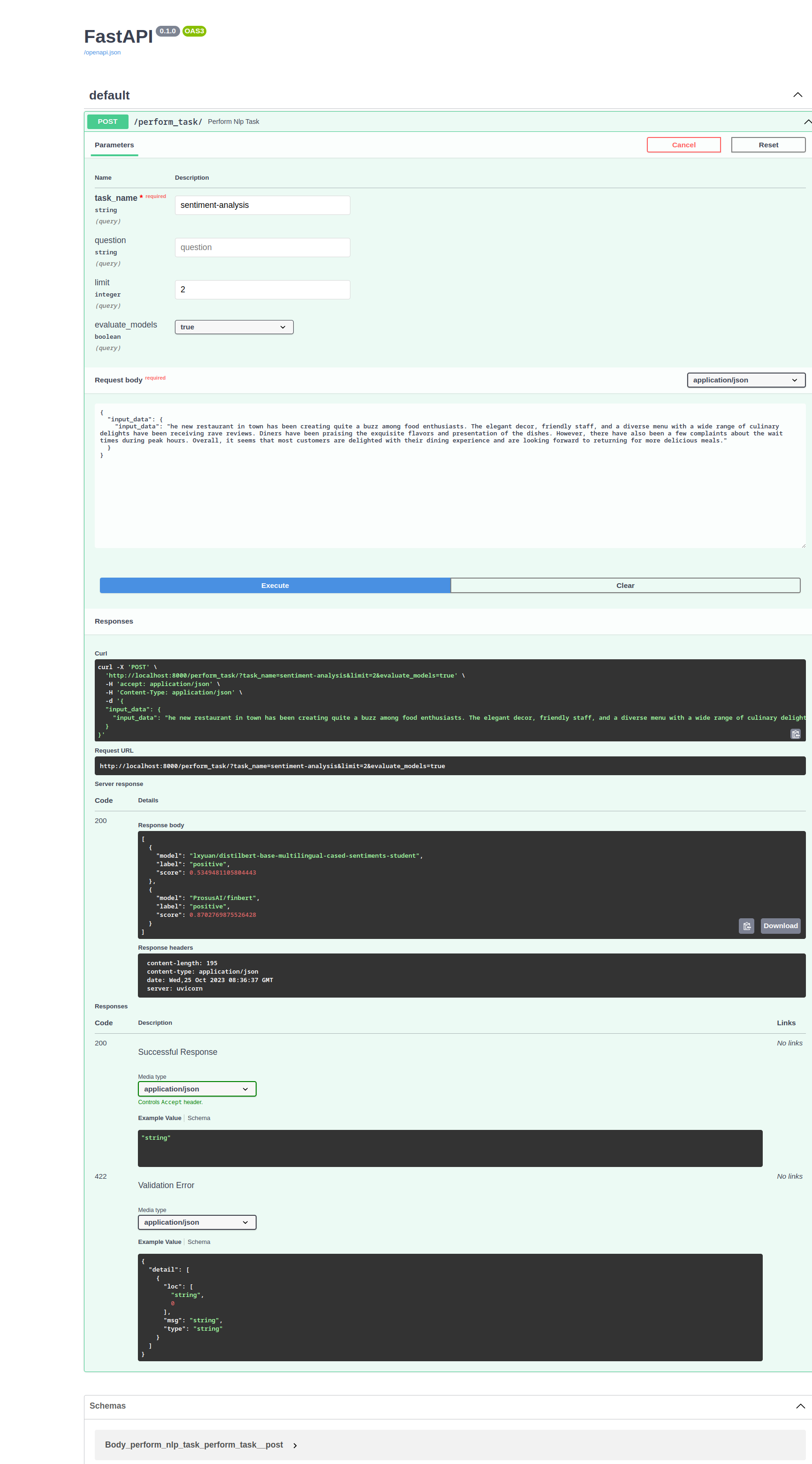Click the 0.1.0 version badge

167,31
